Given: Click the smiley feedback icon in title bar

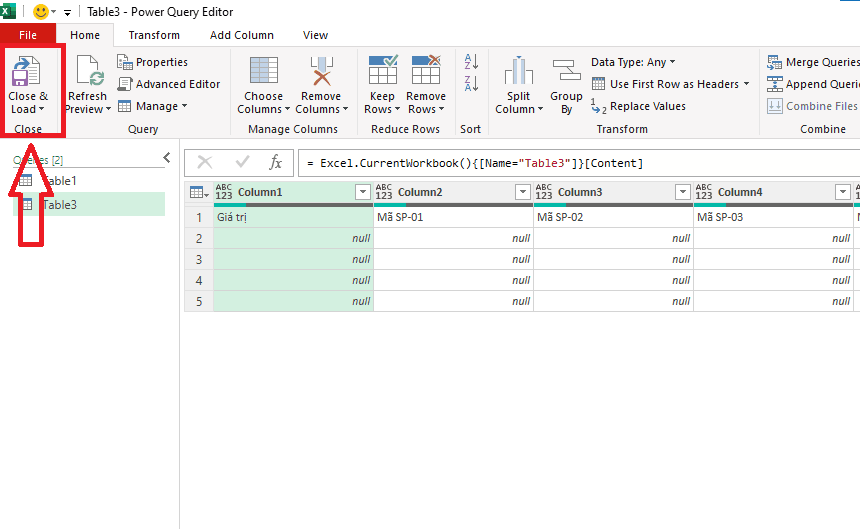Looking at the screenshot, I should [41, 12].
